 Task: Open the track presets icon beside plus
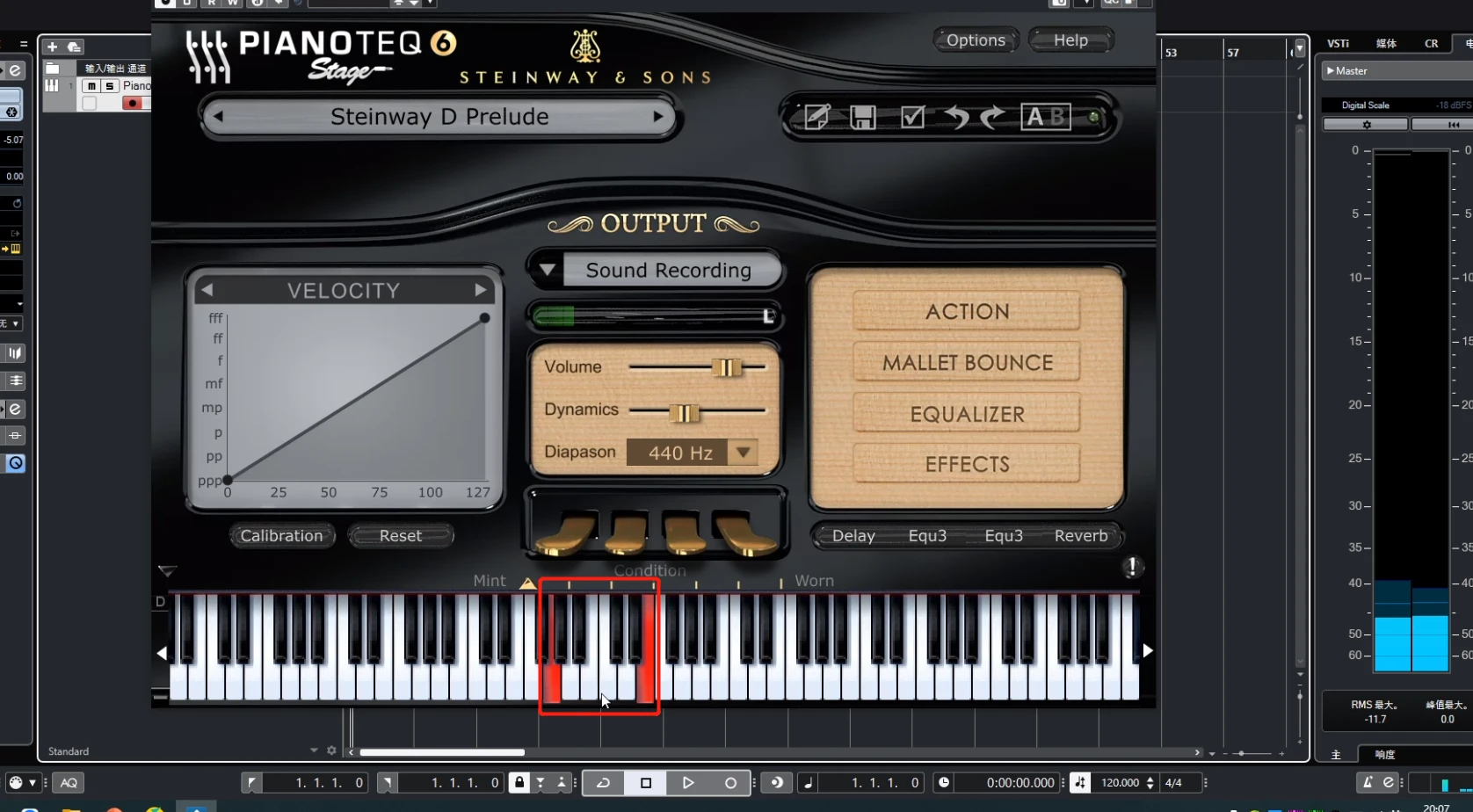click(74, 47)
